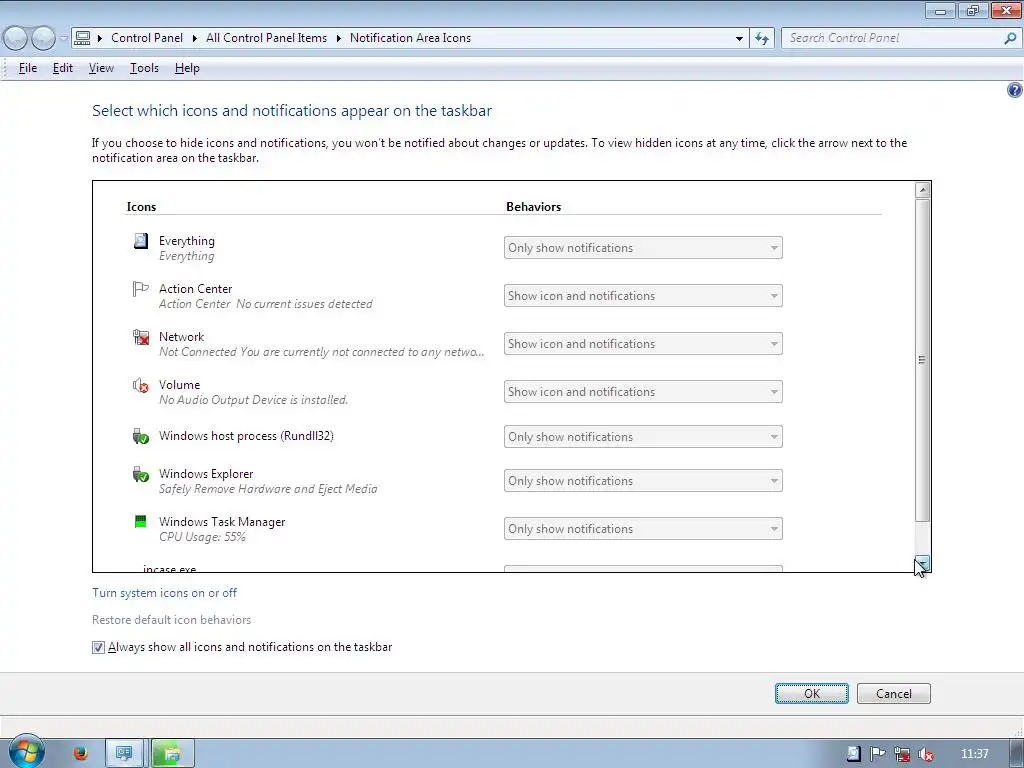Click the Everything app icon in list
1024x768 pixels.
coord(140,241)
